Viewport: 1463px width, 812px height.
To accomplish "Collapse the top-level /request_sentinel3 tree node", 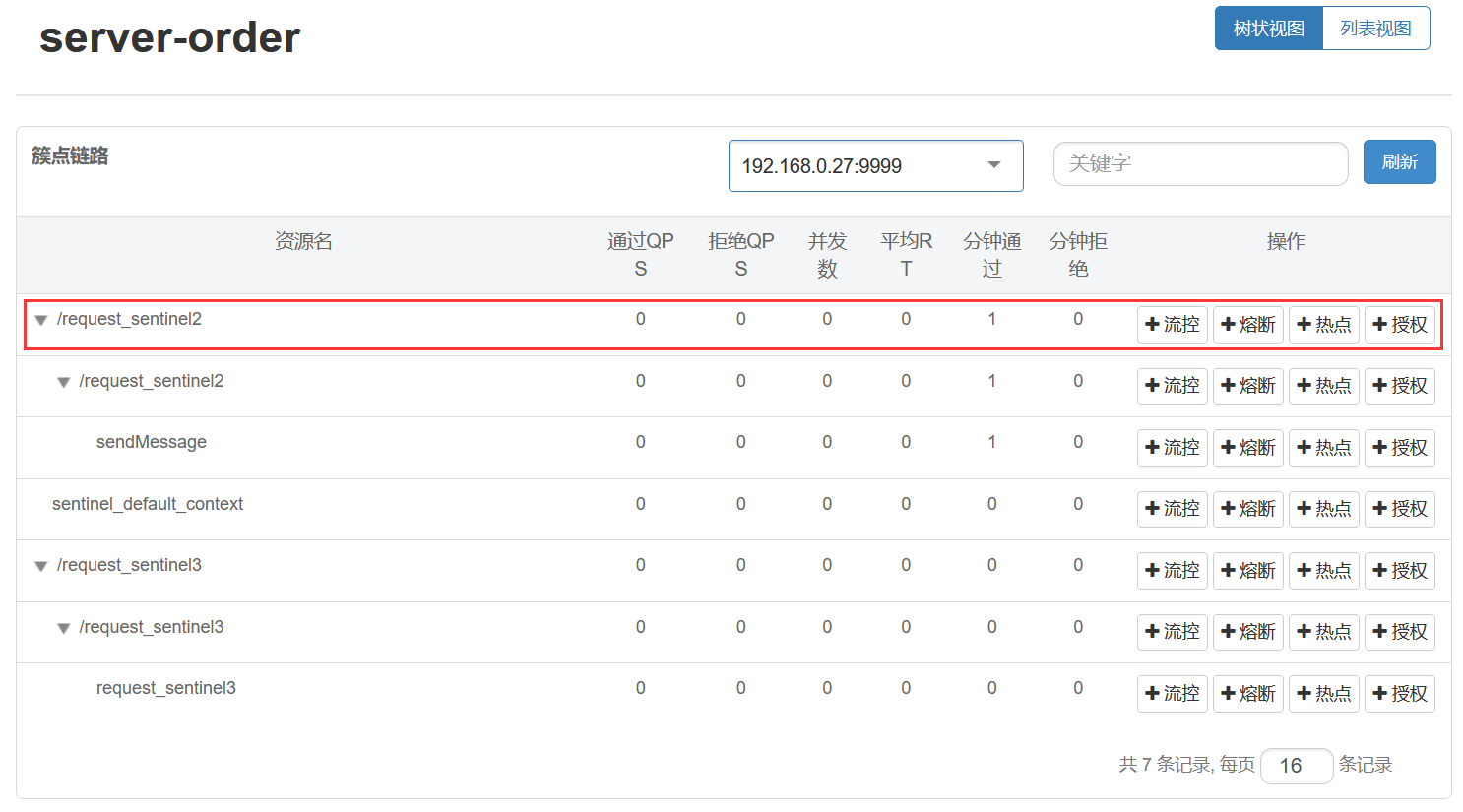I will 41,567.
